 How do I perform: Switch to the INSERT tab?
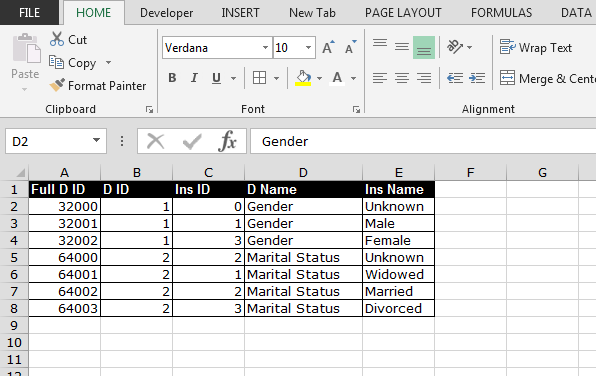tap(240, 13)
